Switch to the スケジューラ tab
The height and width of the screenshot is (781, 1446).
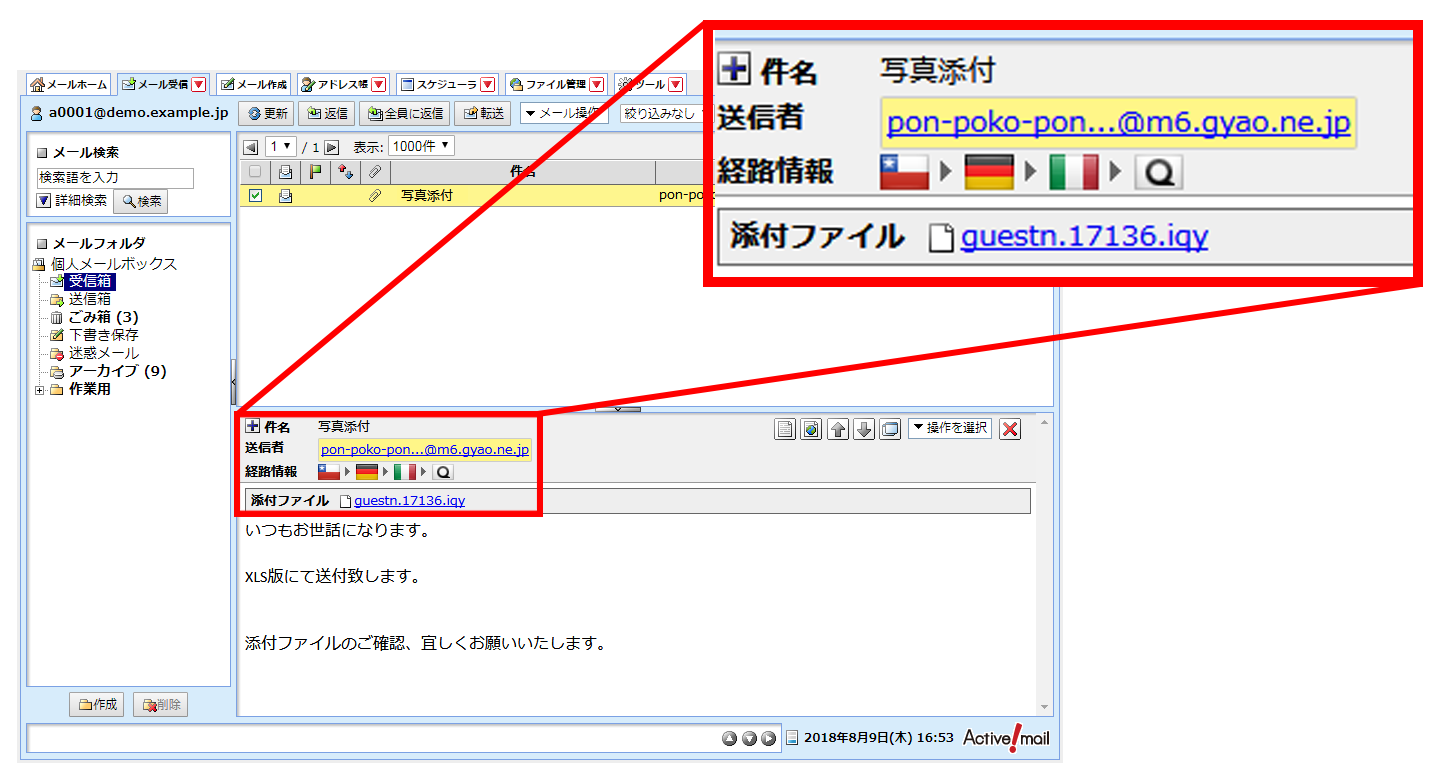click(445, 84)
